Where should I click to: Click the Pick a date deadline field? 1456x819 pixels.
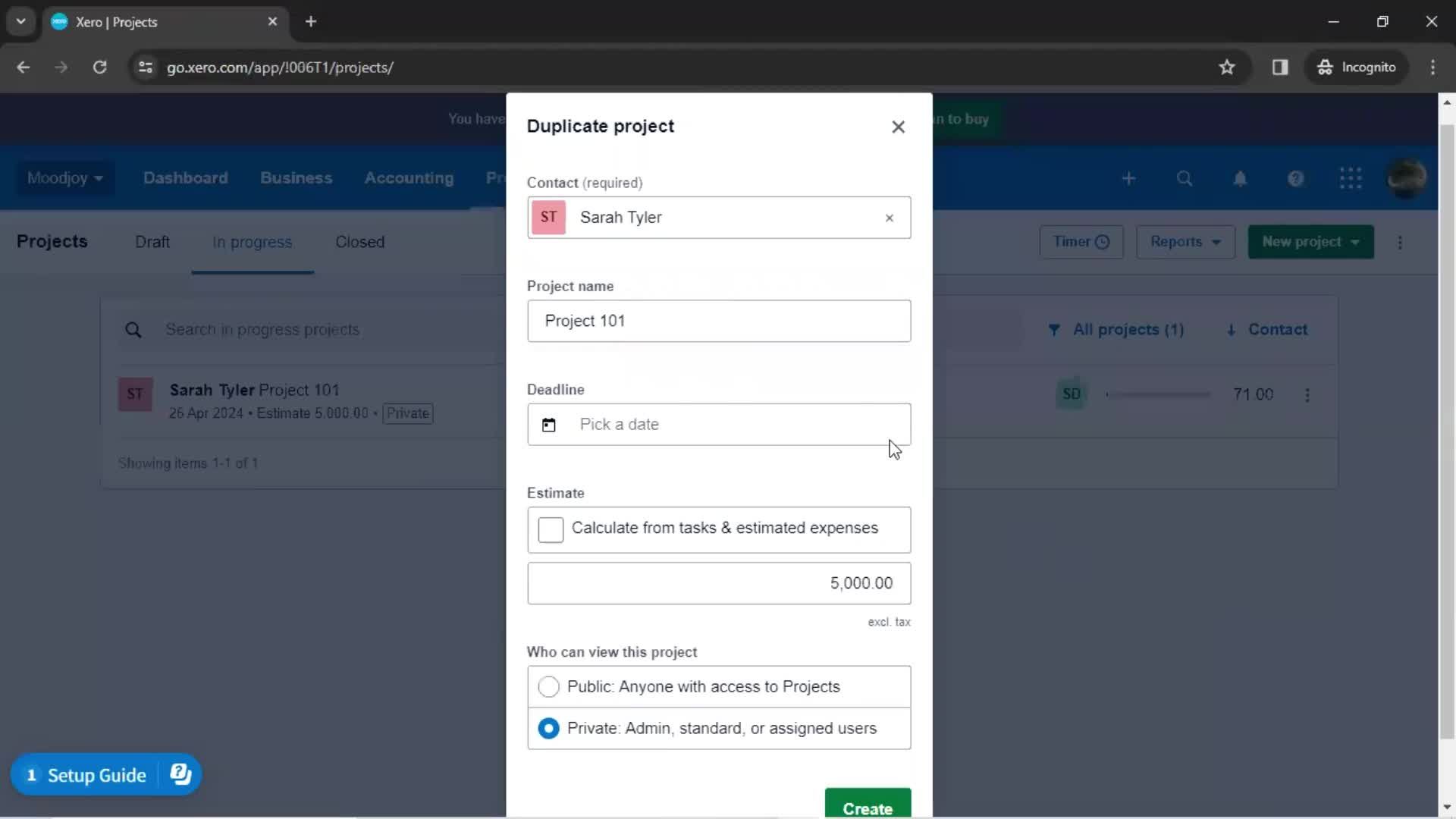click(719, 425)
